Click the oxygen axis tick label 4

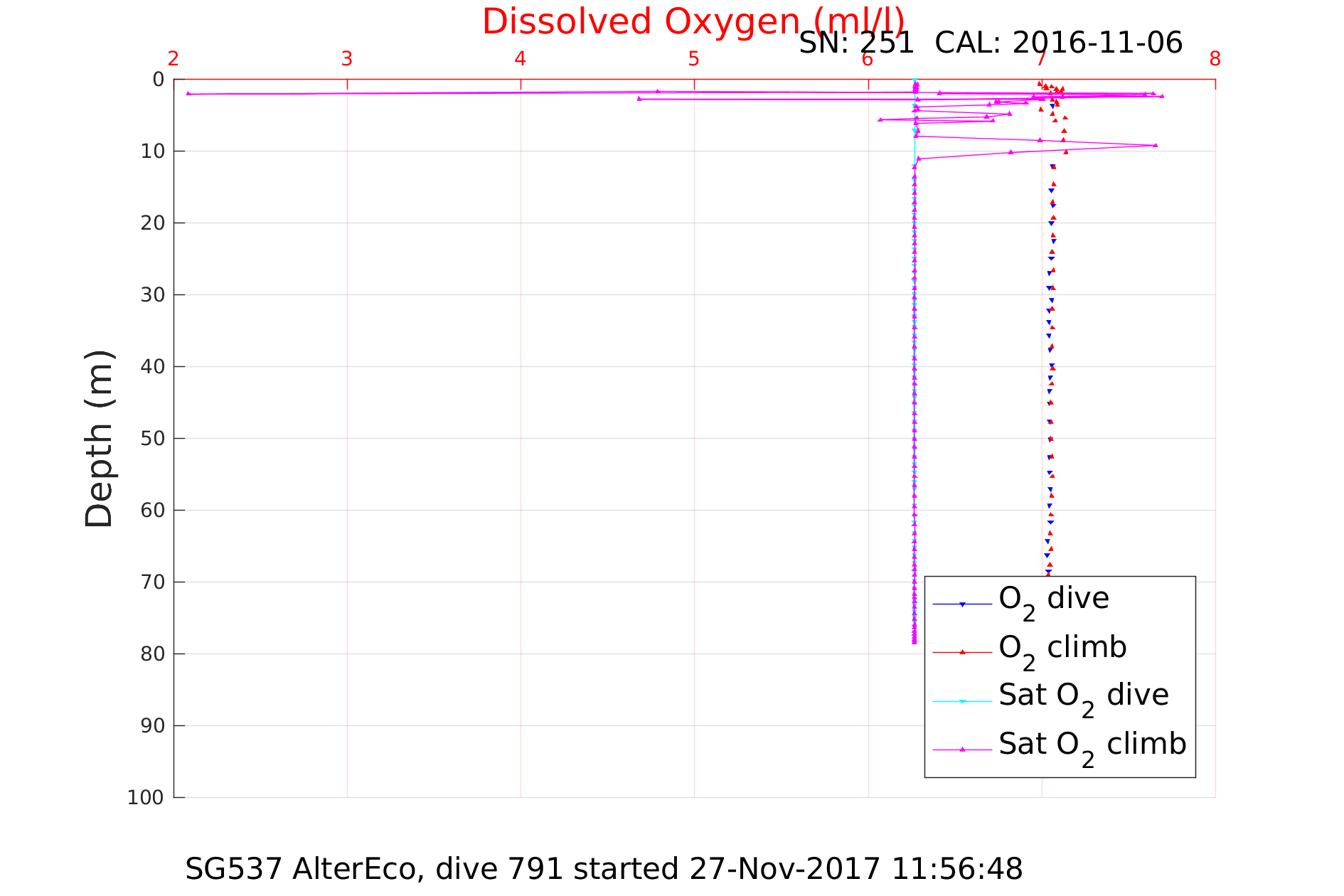[521, 59]
